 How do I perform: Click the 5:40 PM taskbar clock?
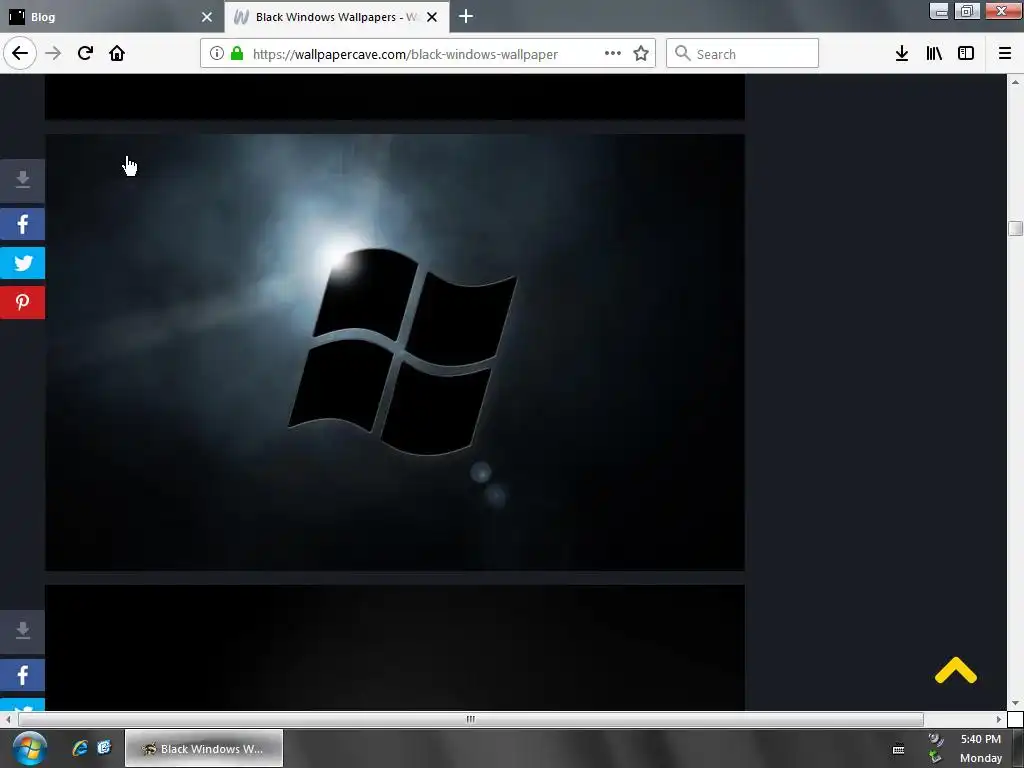[981, 739]
